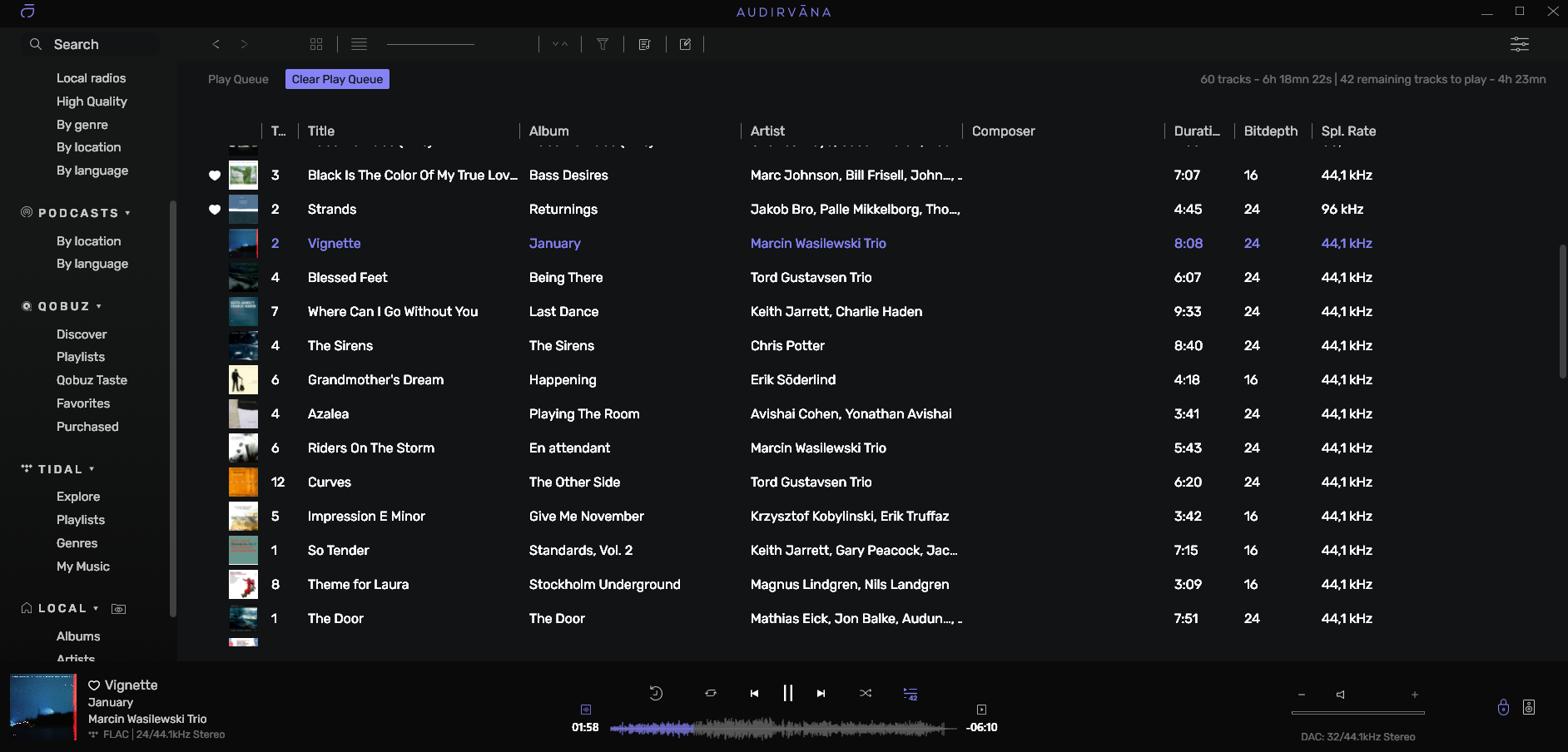Open the January album link in Vignette row
The height and width of the screenshot is (752, 1568).
pyautogui.click(x=555, y=244)
